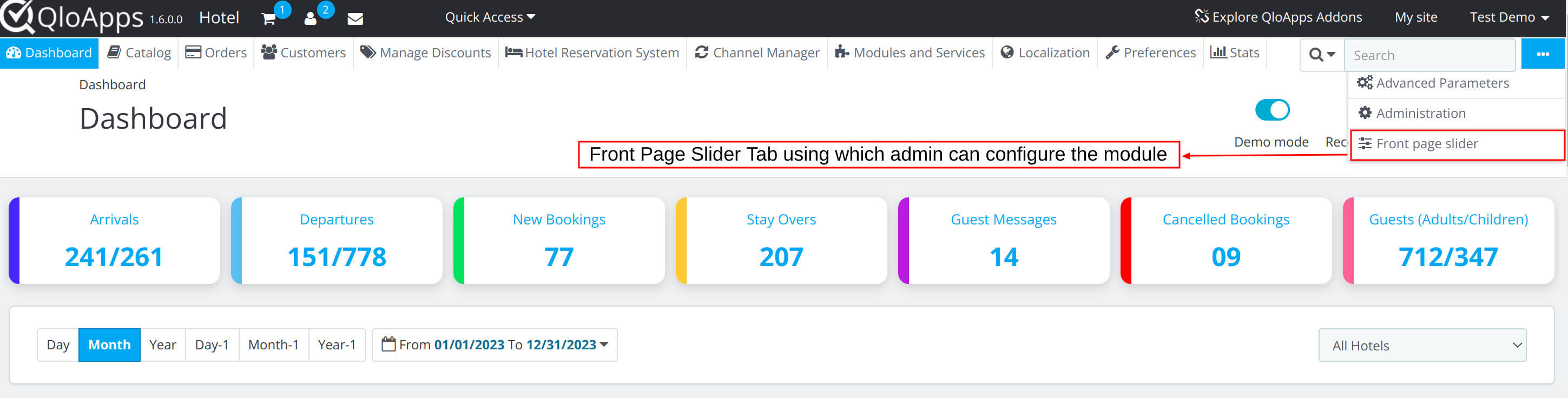Select the Day-1 range button

[212, 345]
